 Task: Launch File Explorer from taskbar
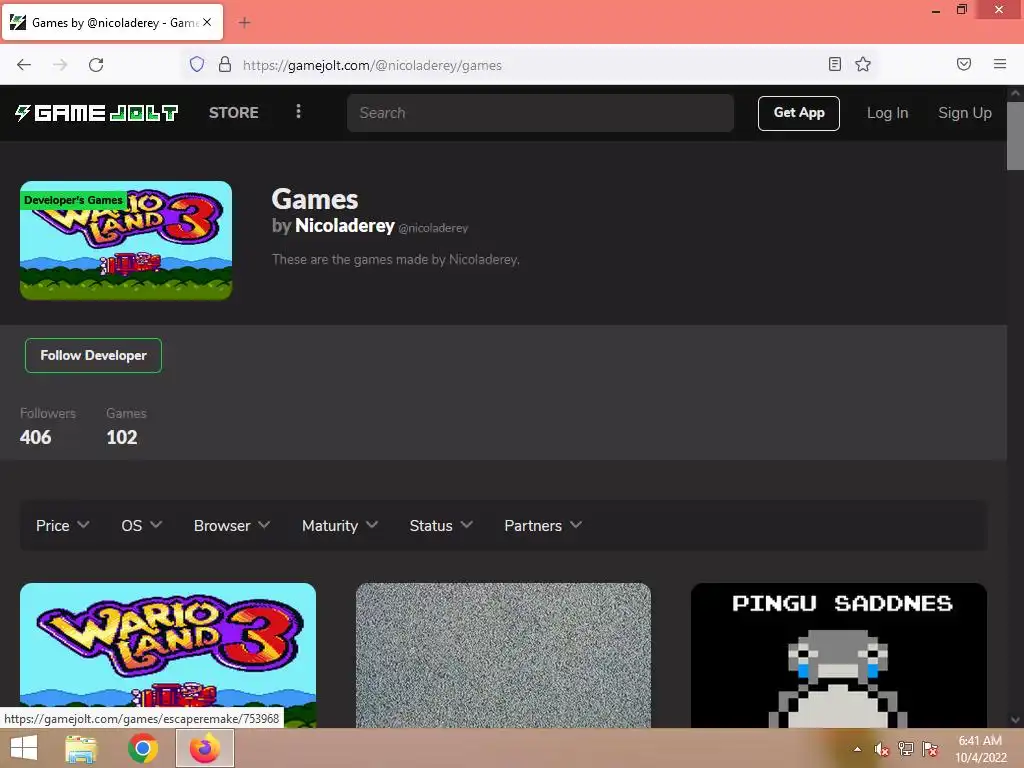point(81,748)
